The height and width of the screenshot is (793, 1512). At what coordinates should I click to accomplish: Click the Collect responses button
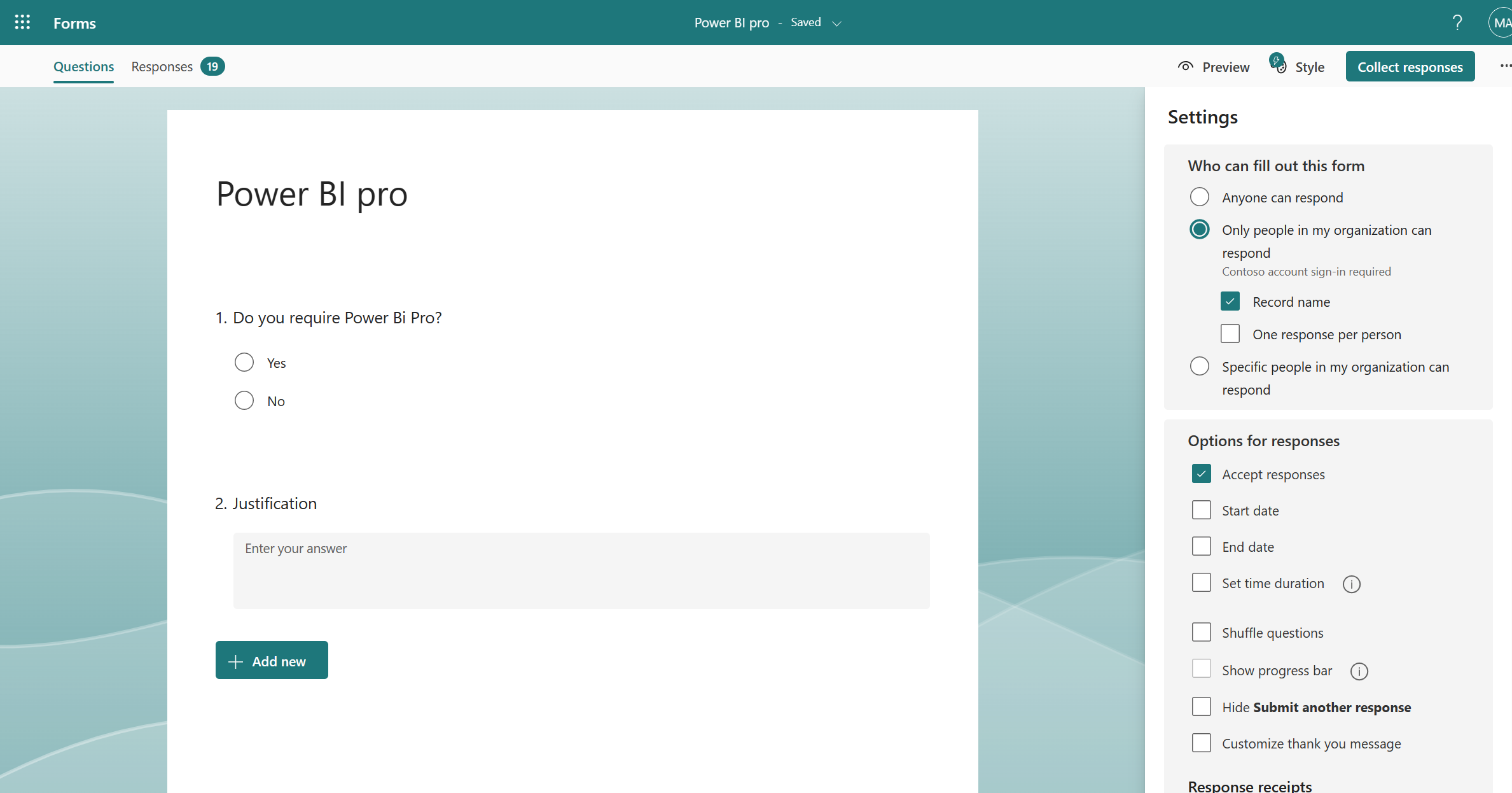coord(1410,67)
